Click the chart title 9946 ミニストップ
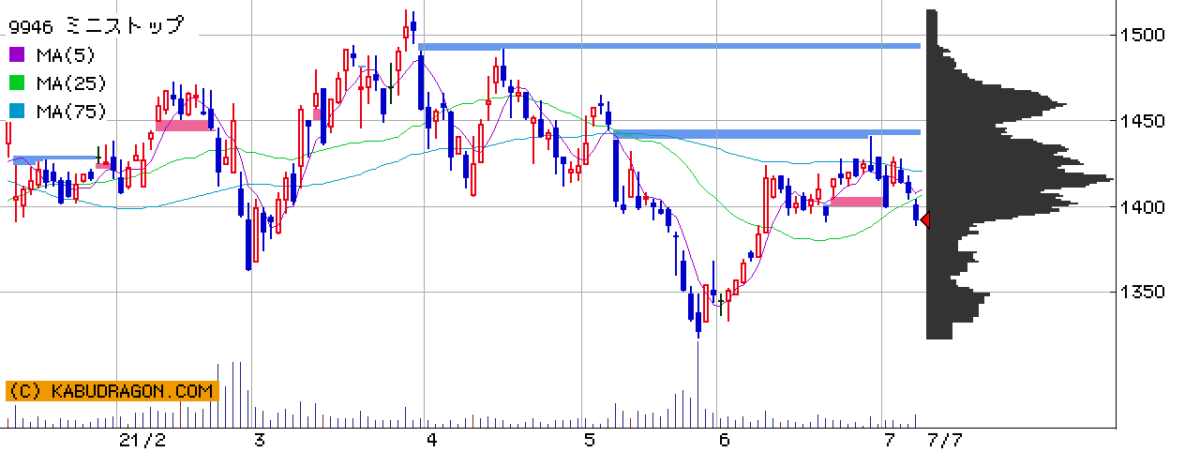This screenshot has width=1200, height=452. [97, 27]
